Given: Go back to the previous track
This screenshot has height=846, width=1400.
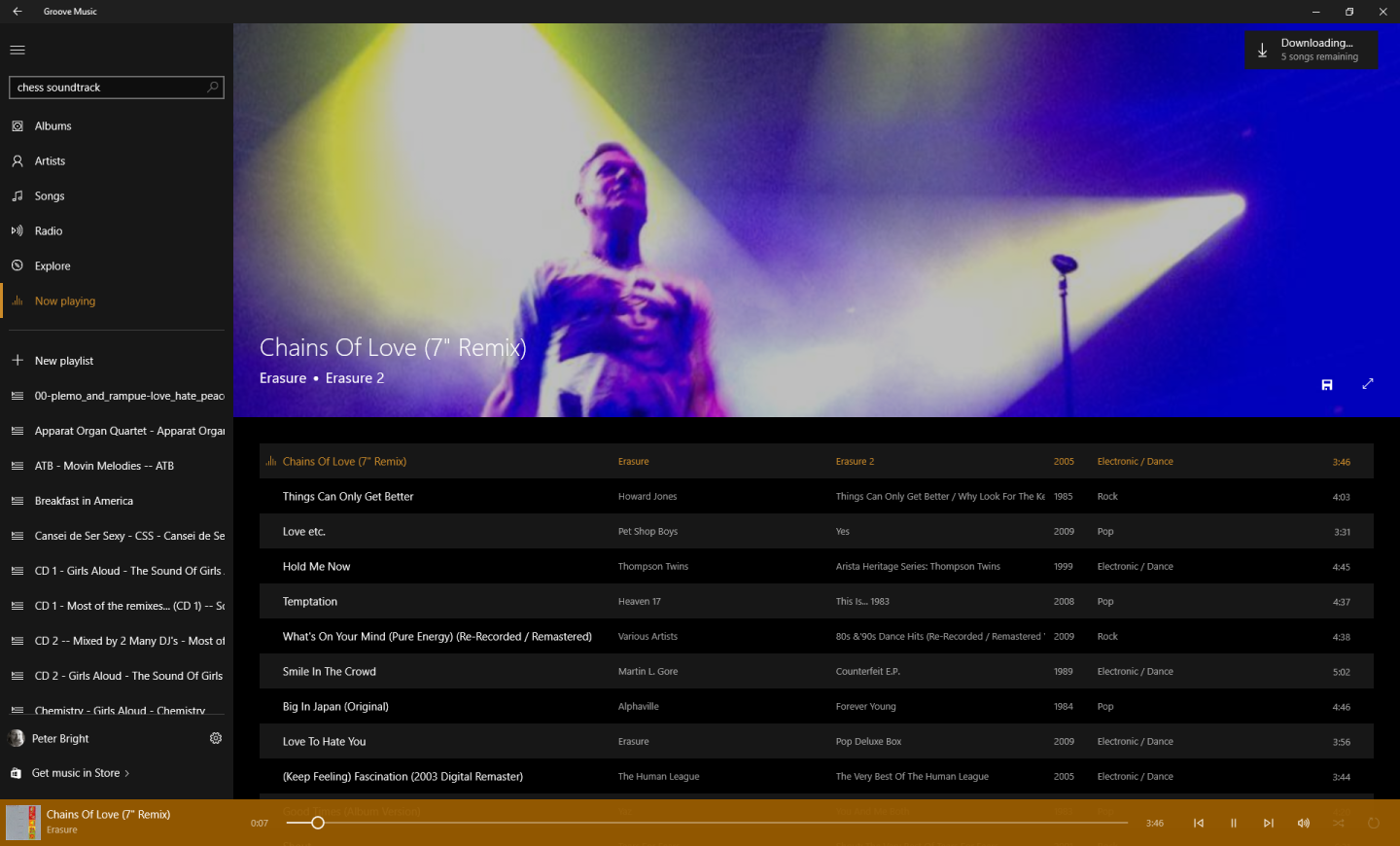Looking at the screenshot, I should (x=1199, y=823).
